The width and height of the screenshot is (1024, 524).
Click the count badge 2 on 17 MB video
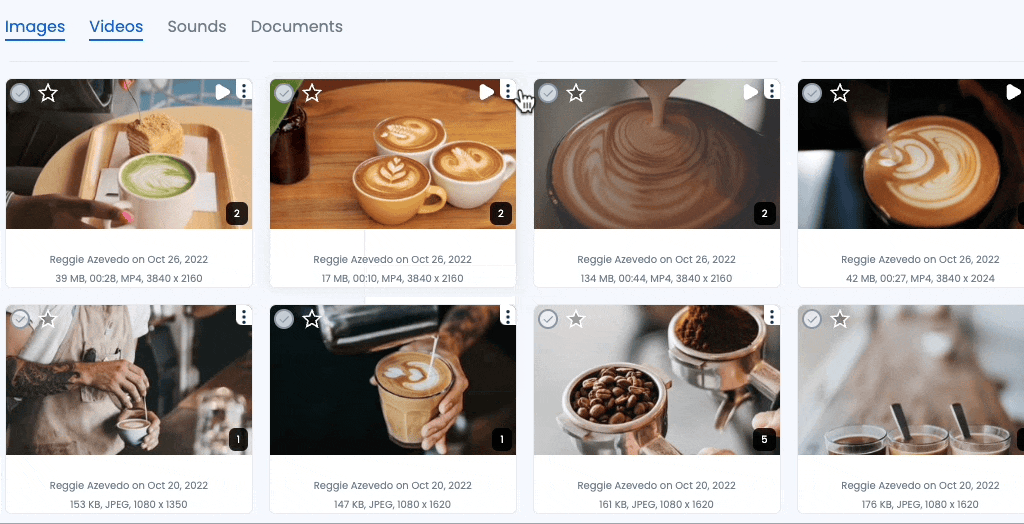501,214
